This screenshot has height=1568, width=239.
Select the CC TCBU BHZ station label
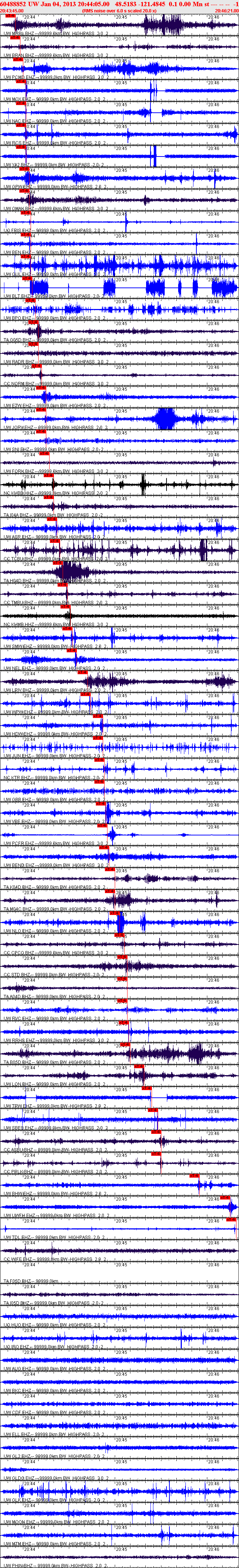pyautogui.click(x=56, y=559)
